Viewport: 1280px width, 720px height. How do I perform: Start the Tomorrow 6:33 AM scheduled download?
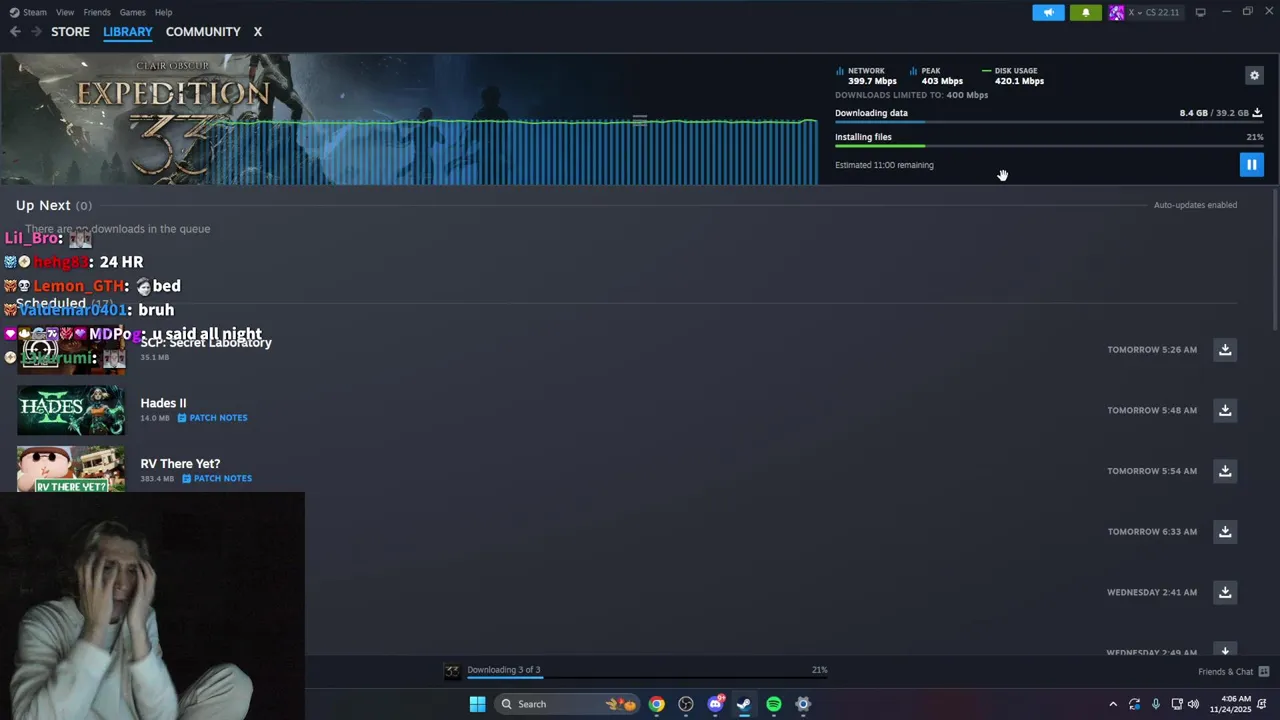[x=1225, y=532]
